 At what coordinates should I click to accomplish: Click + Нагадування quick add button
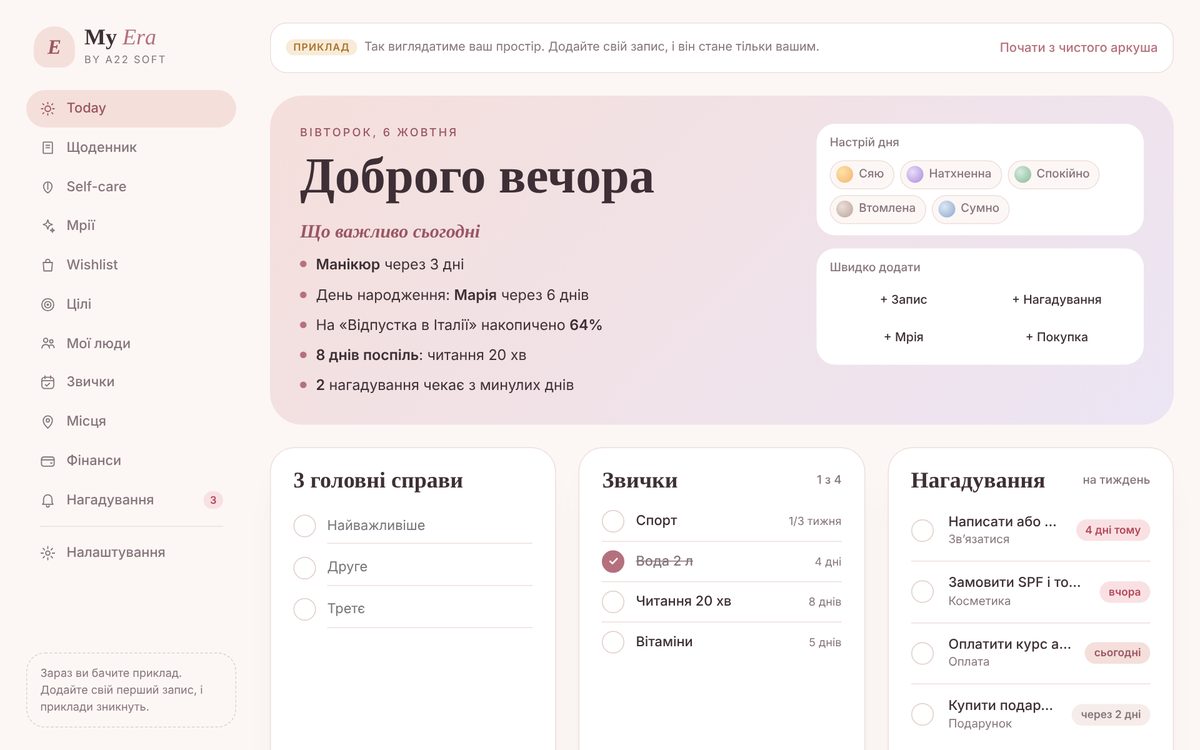click(x=1057, y=300)
